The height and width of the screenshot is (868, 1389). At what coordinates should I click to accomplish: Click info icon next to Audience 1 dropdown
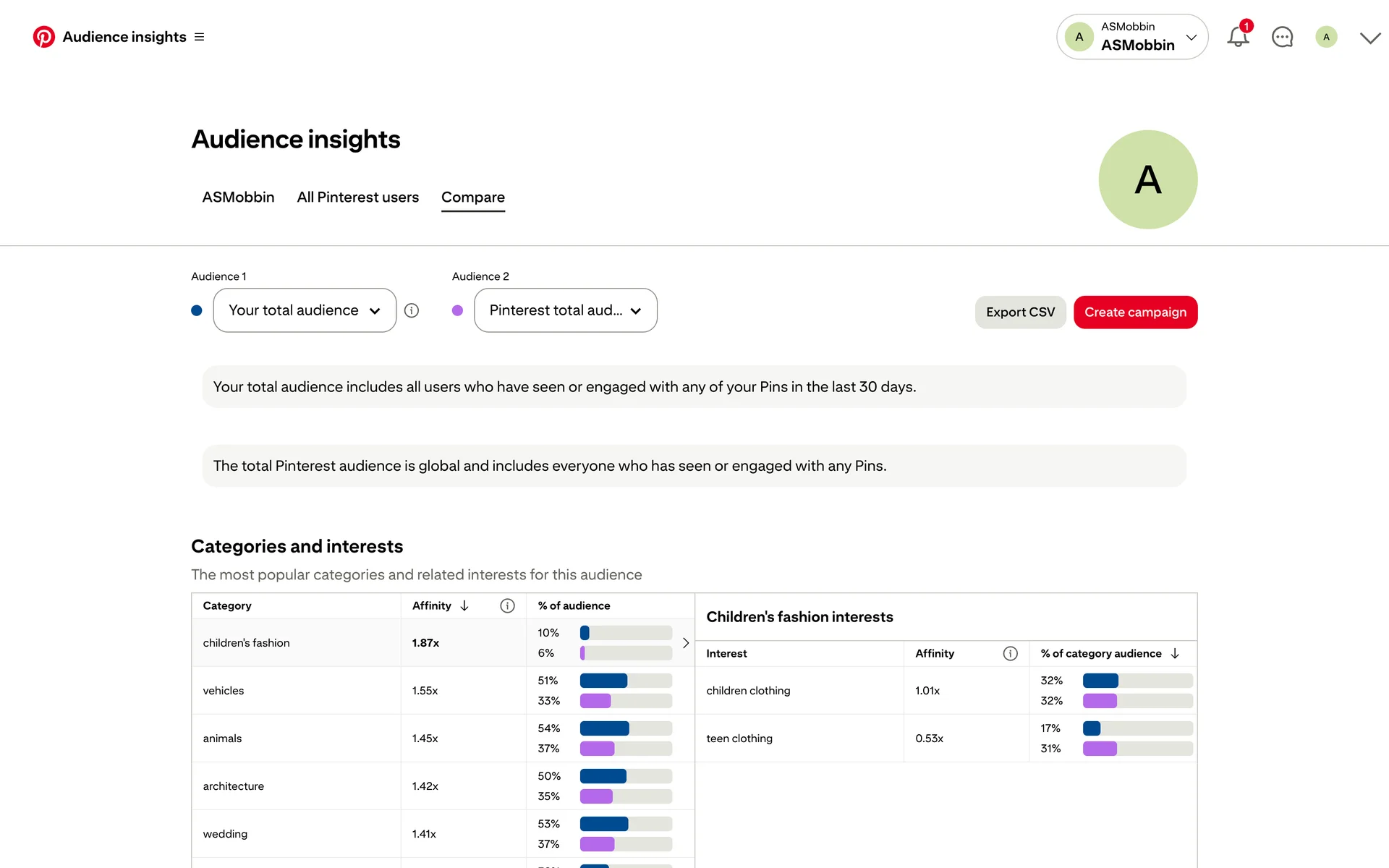(412, 310)
